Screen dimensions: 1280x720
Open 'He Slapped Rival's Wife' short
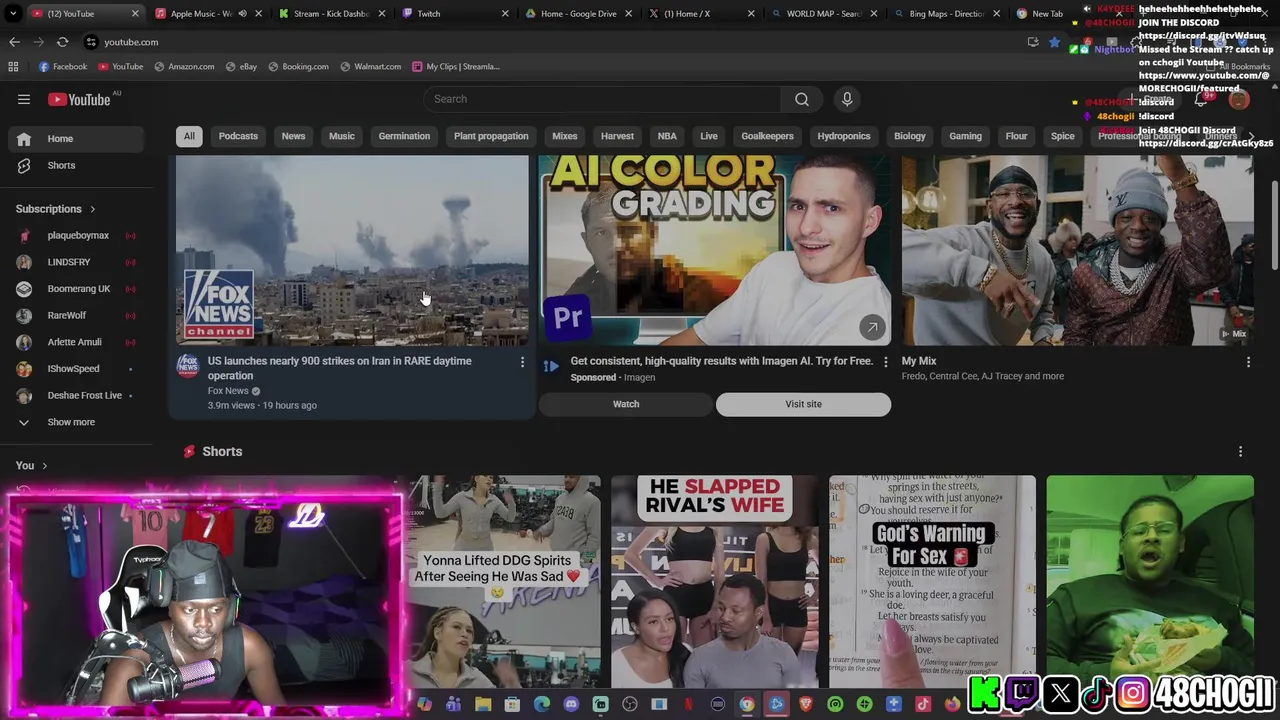(x=715, y=582)
